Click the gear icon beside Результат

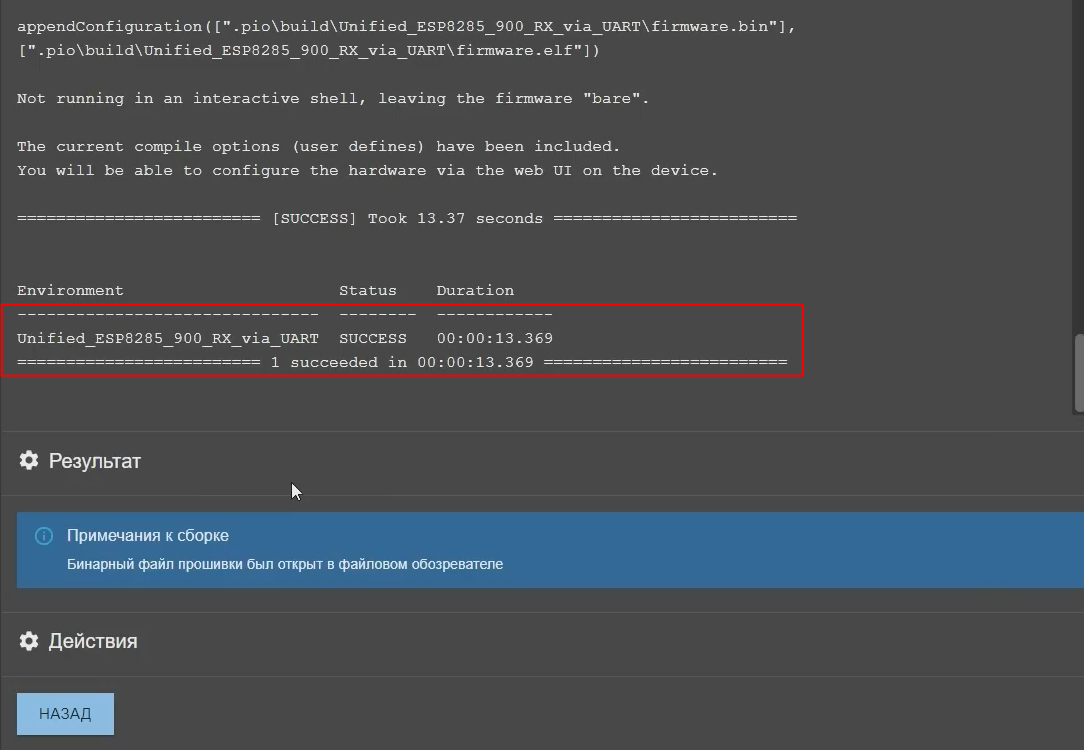(29, 460)
